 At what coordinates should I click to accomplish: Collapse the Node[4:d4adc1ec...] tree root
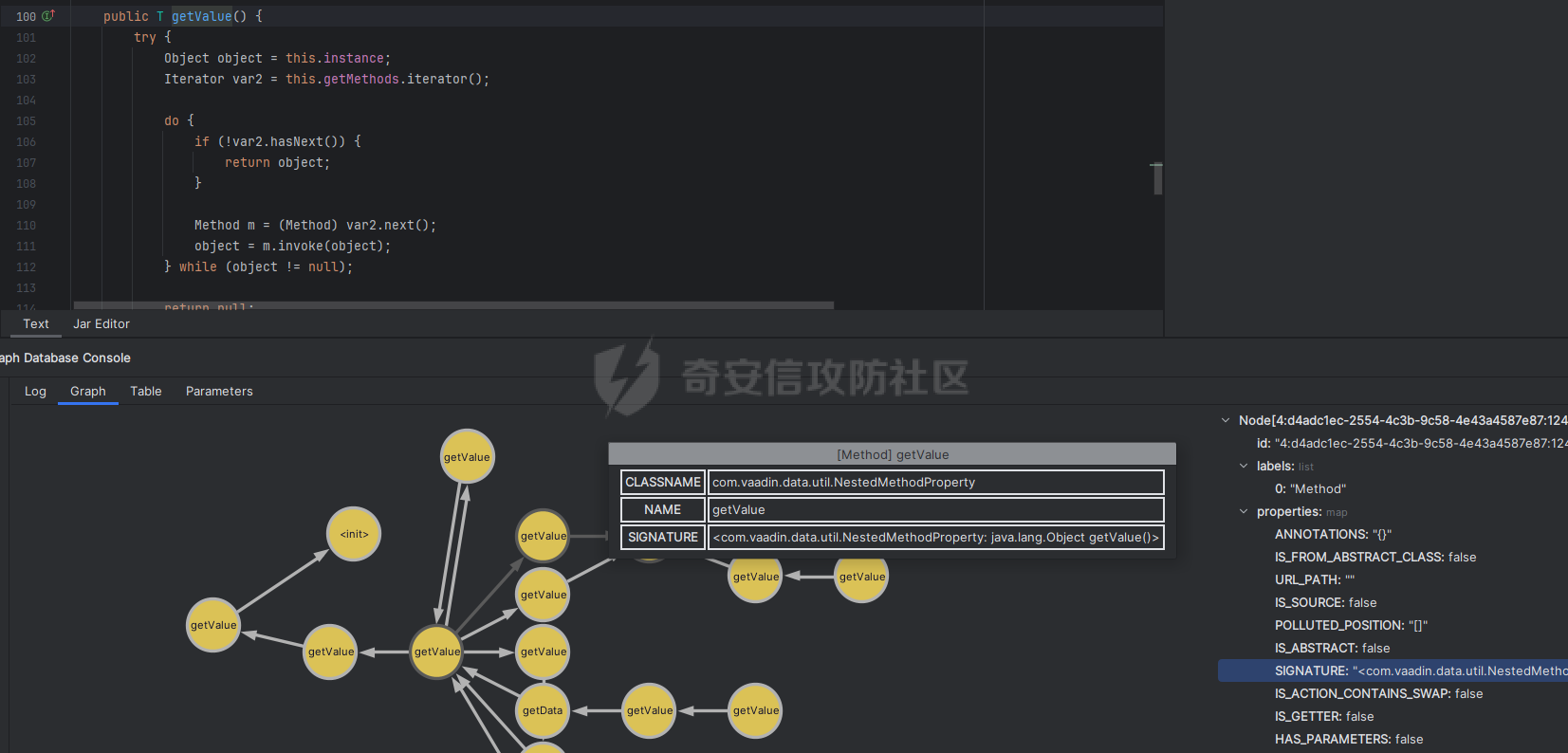pyautogui.click(x=1226, y=420)
